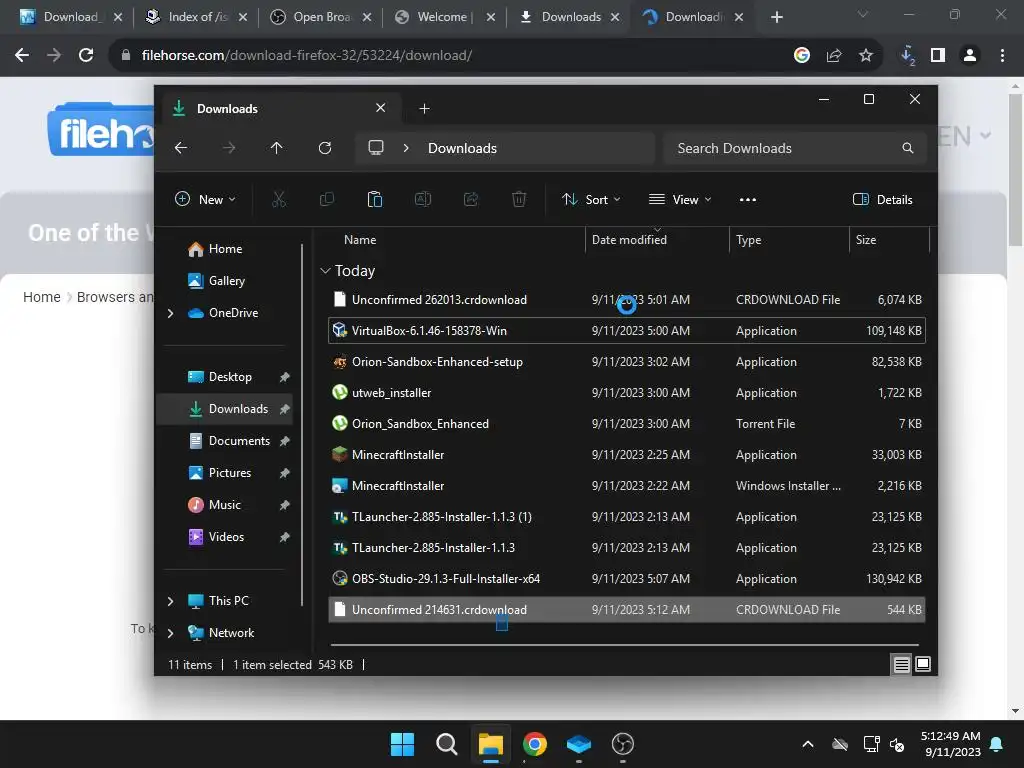Open Windows taskbar Search
This screenshot has height=768, width=1024.
[447, 744]
